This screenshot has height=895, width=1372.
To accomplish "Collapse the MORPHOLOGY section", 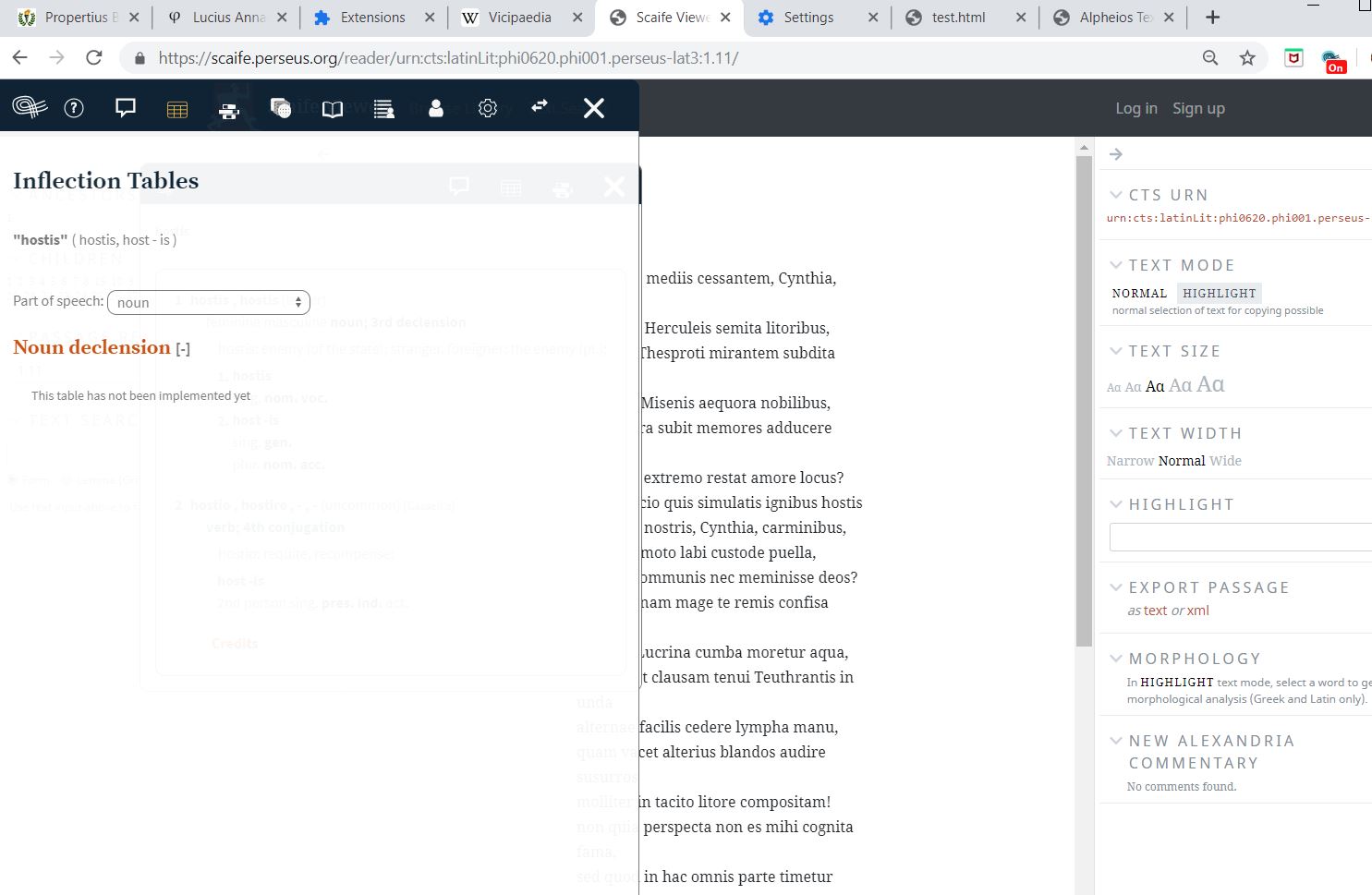I will click(x=1116, y=658).
